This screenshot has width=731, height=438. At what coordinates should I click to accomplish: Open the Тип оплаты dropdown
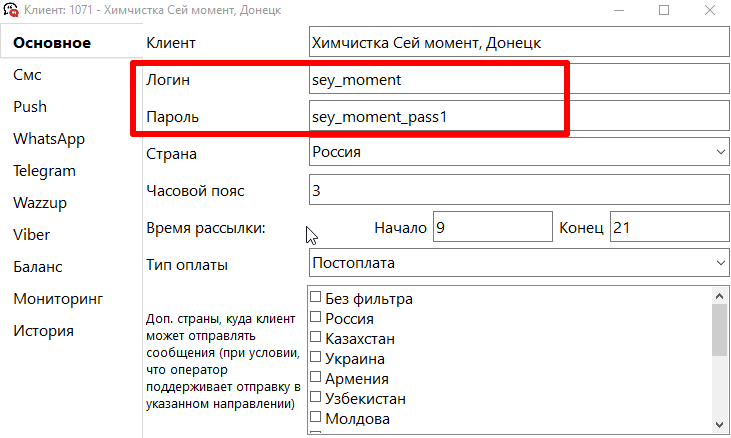(519, 263)
